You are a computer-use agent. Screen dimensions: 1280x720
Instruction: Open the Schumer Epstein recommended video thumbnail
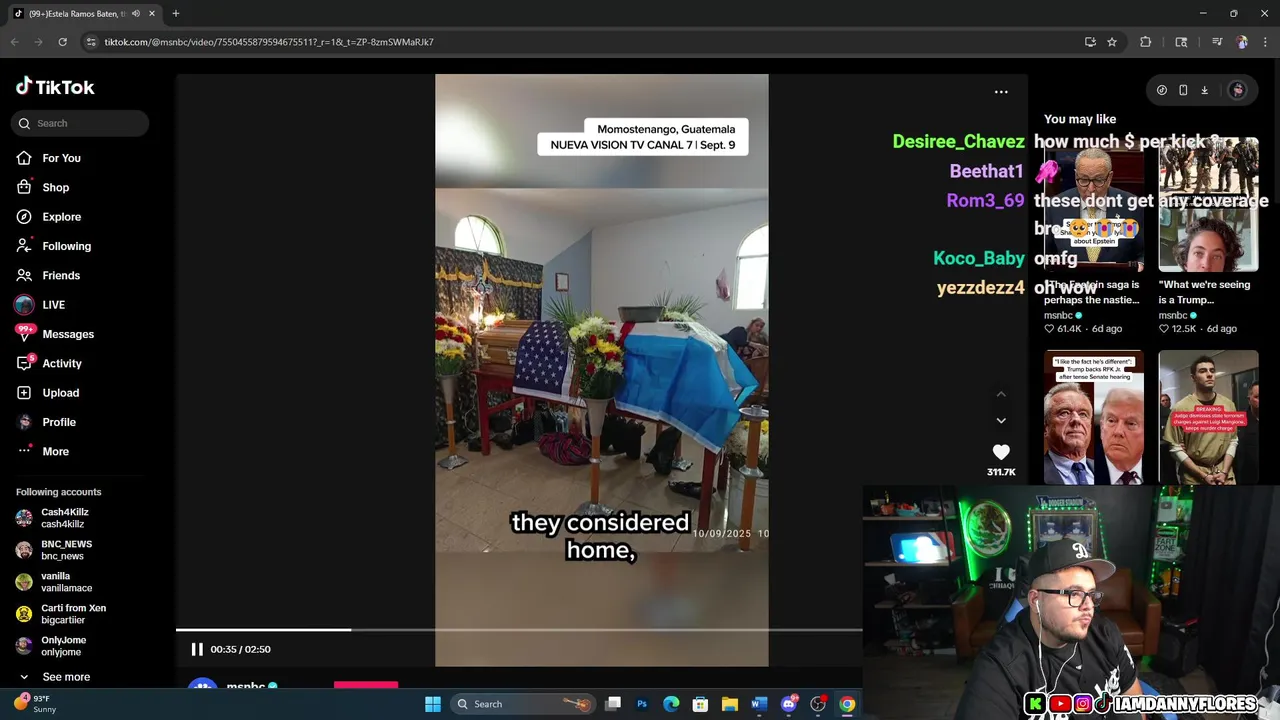(x=1094, y=205)
